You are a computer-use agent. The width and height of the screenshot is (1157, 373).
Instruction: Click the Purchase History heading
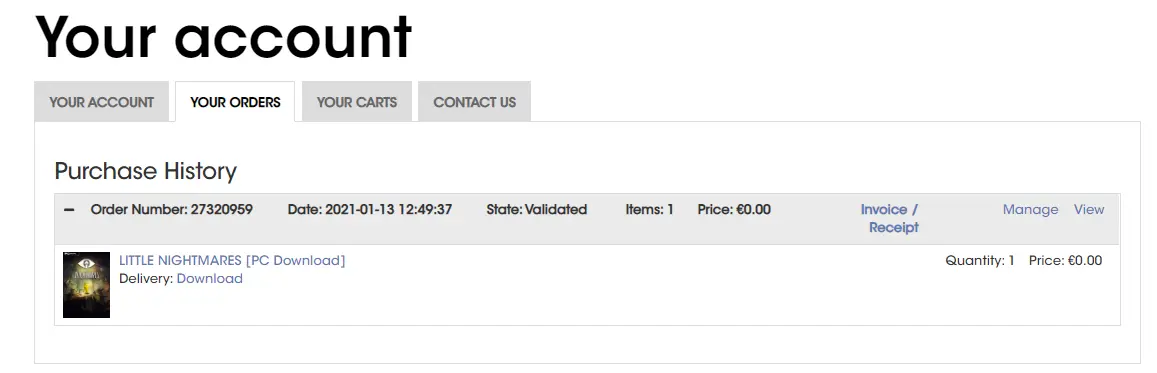pos(145,171)
